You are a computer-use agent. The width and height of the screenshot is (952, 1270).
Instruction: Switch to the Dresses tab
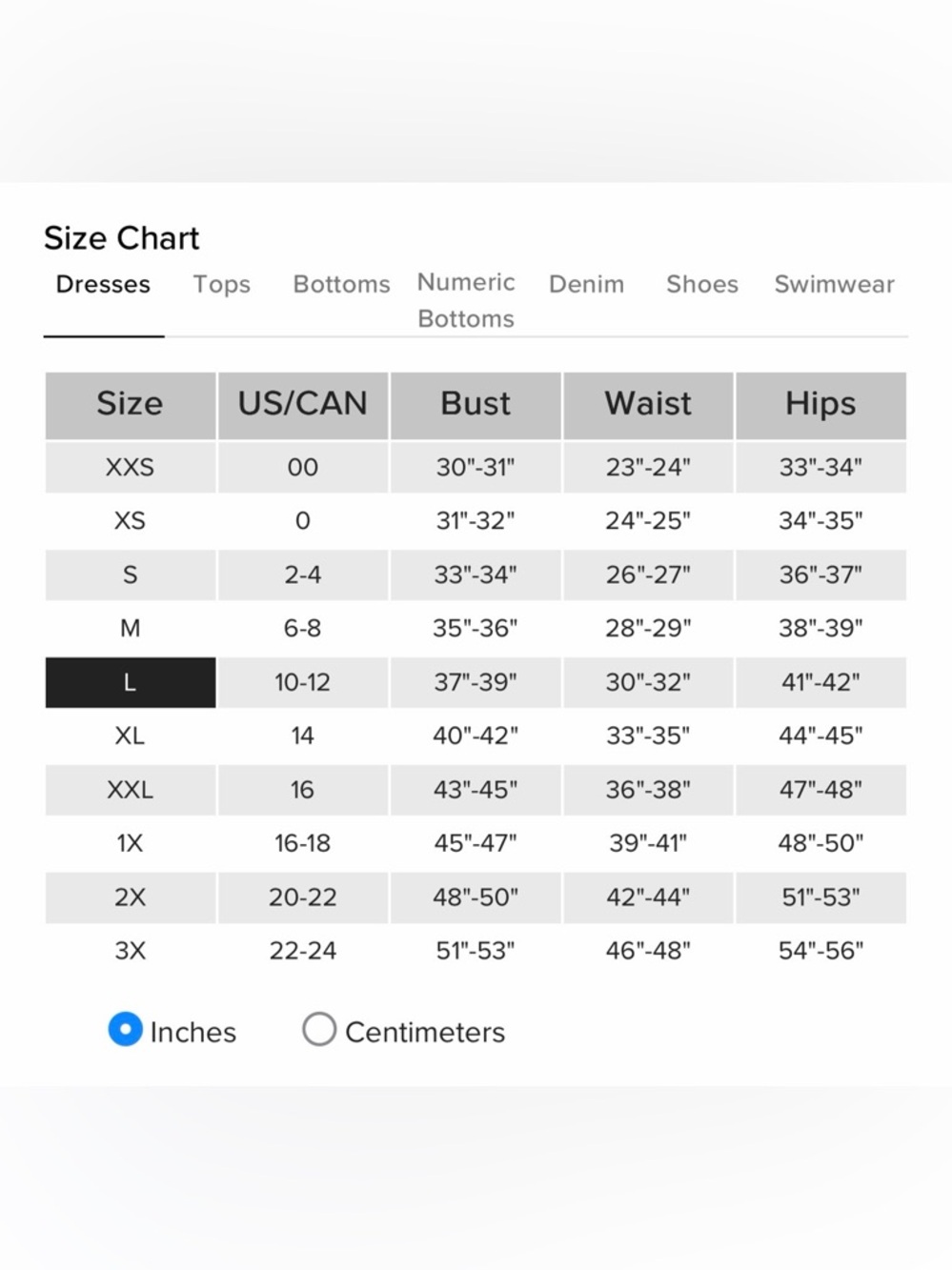(103, 285)
